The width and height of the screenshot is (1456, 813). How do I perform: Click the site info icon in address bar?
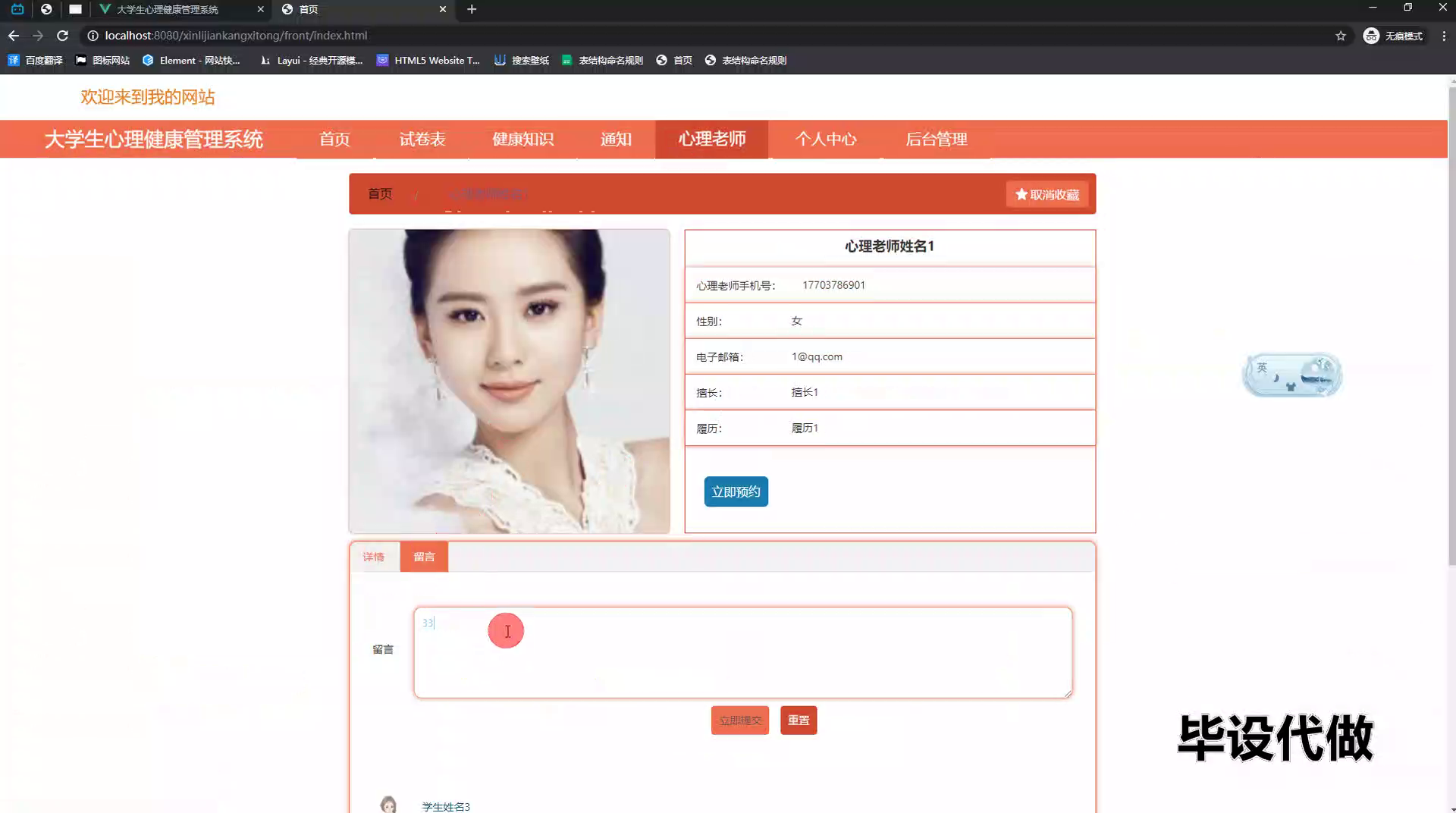[93, 36]
